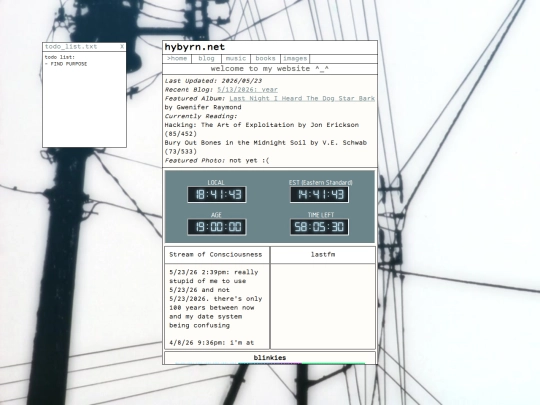Click the LOCAL clock display
Screen dimensions: 540x405
217,195
